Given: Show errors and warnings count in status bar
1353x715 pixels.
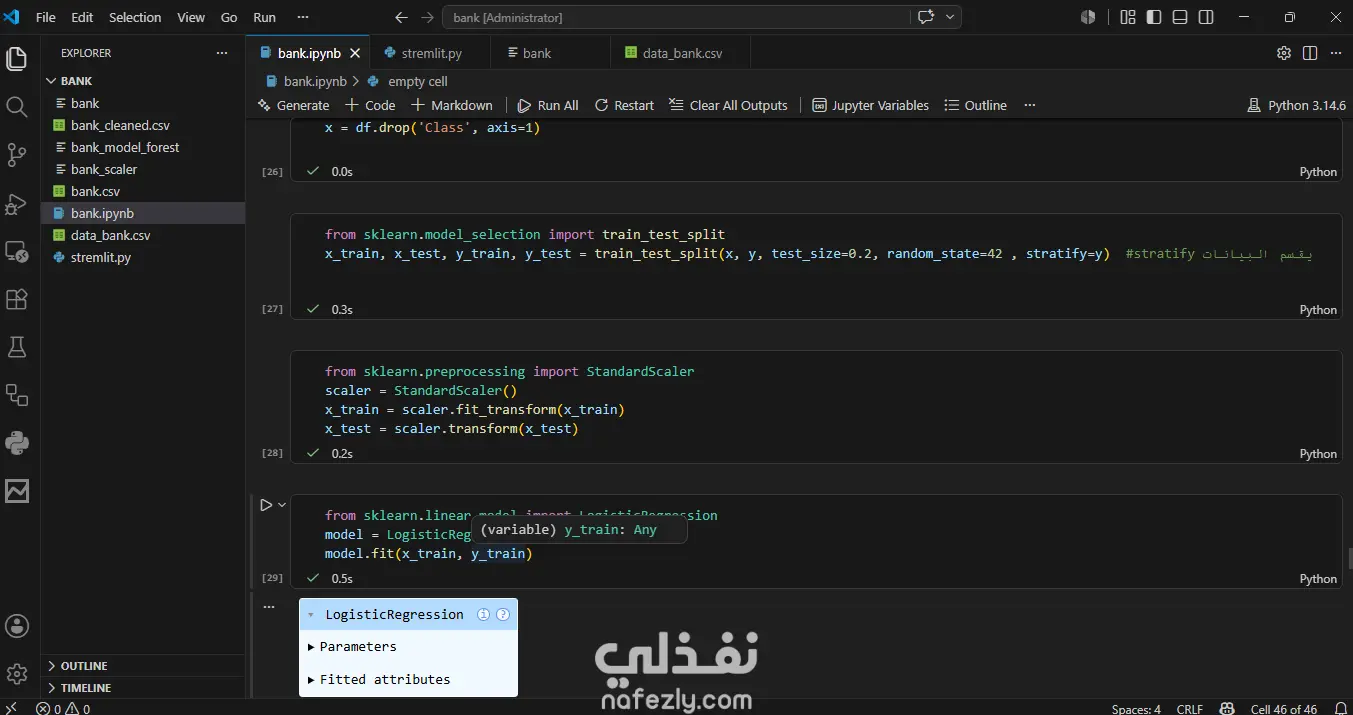Looking at the screenshot, I should (x=63, y=708).
